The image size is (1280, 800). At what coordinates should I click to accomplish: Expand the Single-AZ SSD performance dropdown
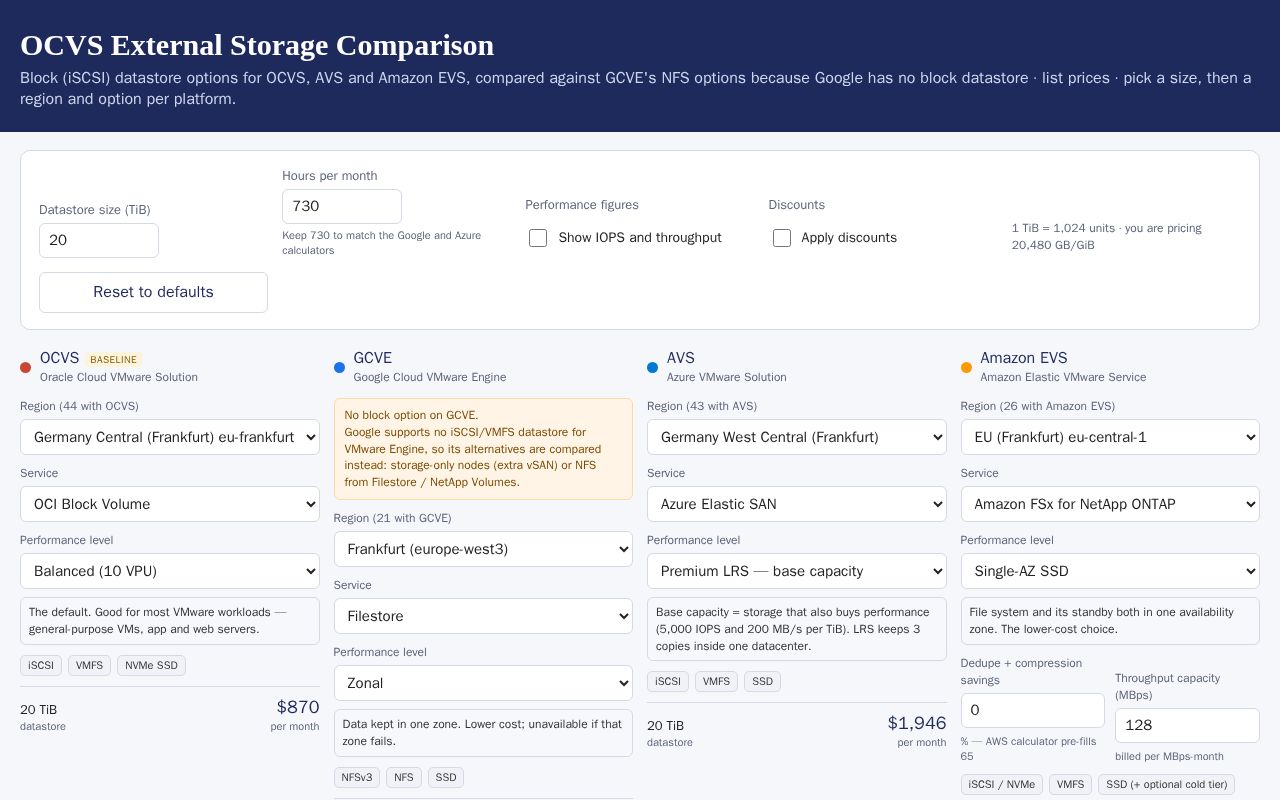point(1110,571)
